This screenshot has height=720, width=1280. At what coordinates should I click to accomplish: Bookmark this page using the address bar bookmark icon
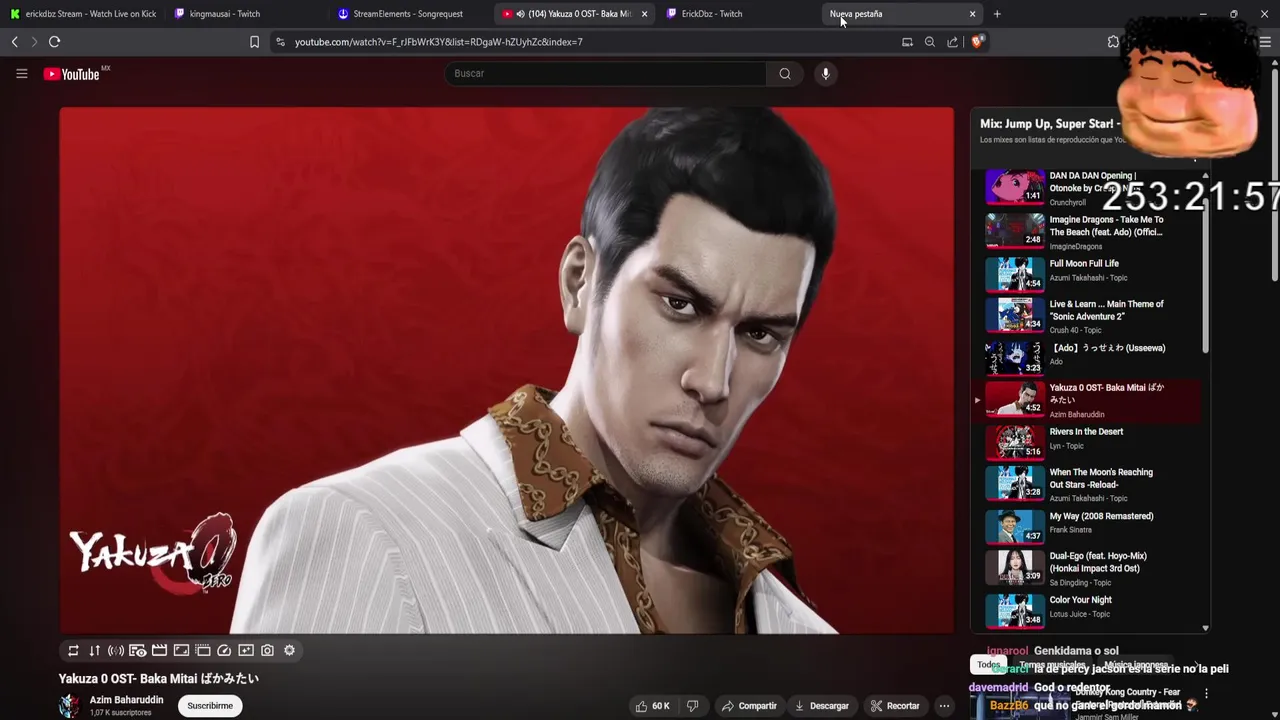[x=254, y=42]
